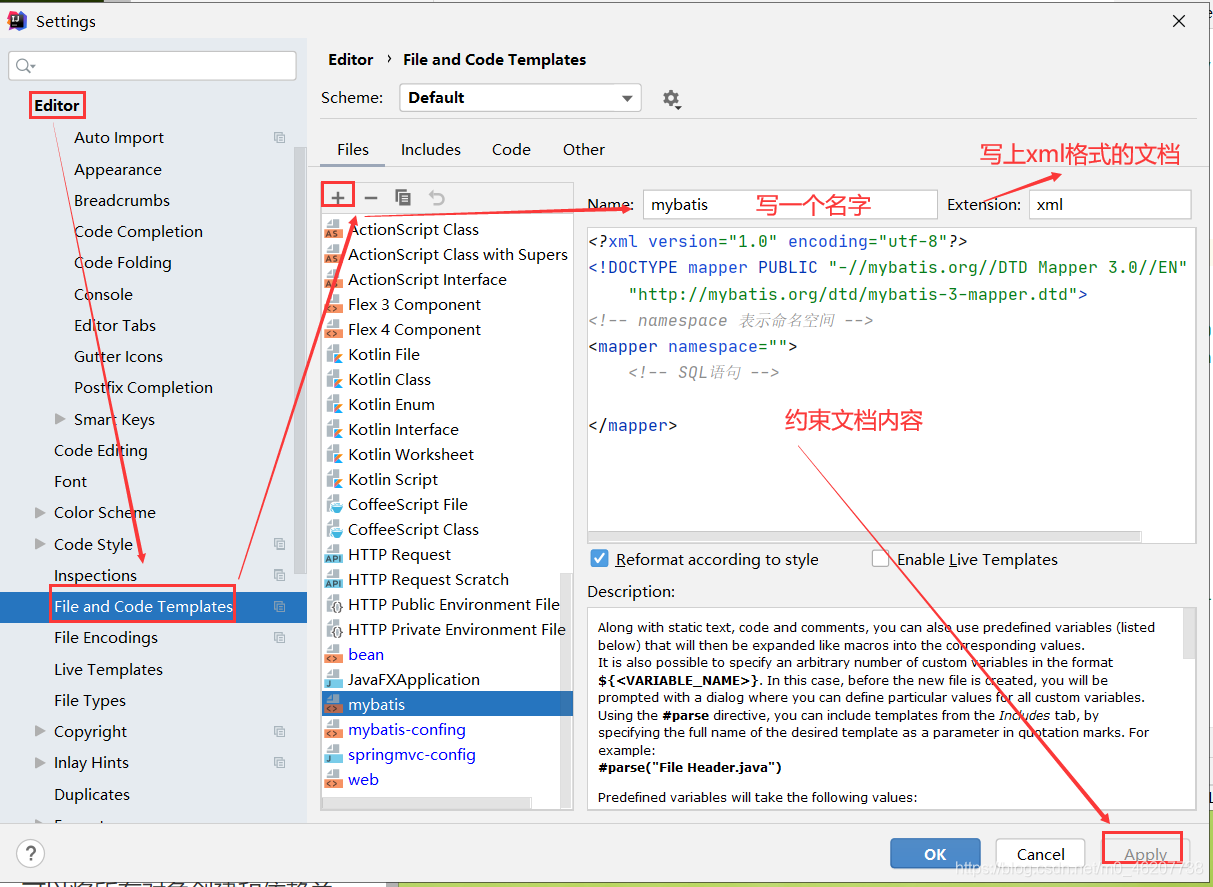Click the project-level icon beside Inspections
This screenshot has width=1213, height=887.
tap(279, 575)
